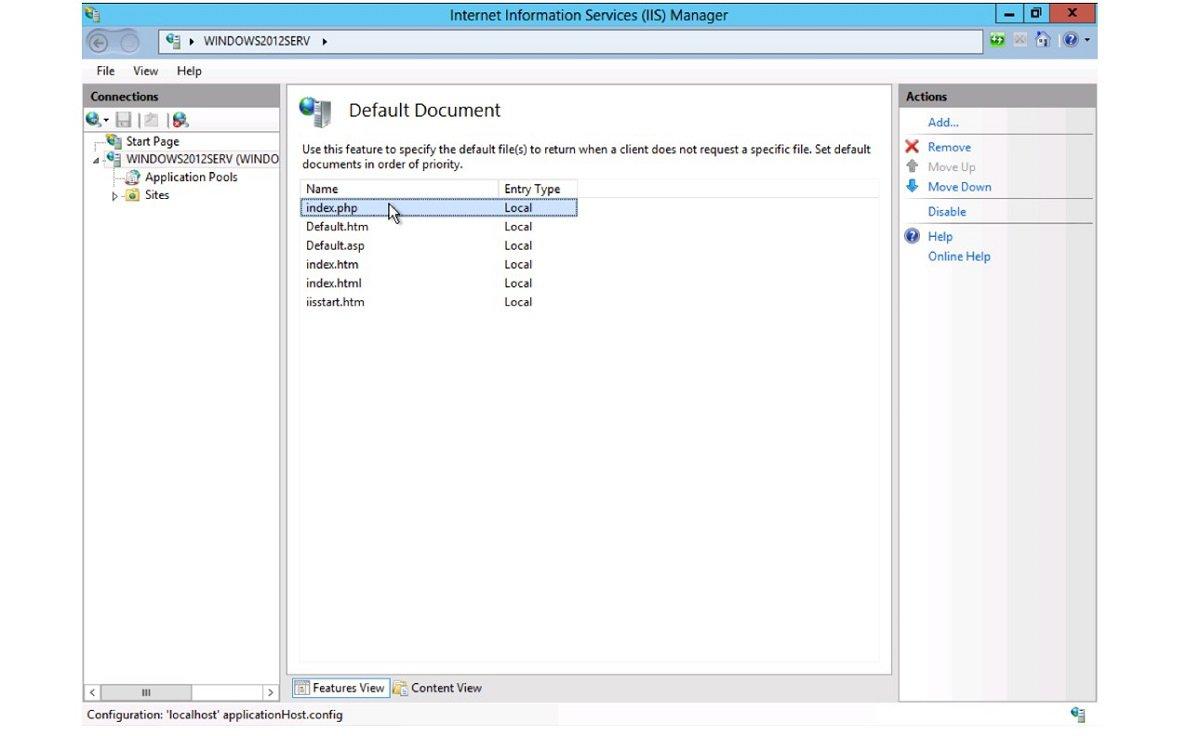1200x736 pixels.
Task: Click the Configuration 'localhost' applicationHost.config status text
Action: coord(214,715)
